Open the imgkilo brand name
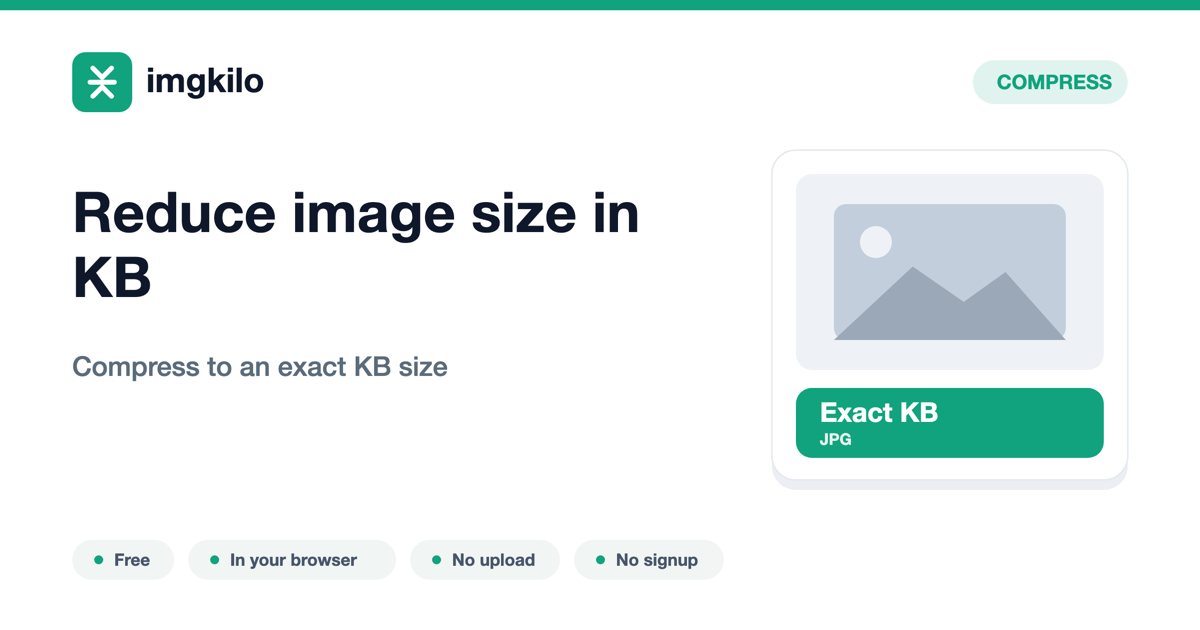1200x630 pixels. (205, 82)
